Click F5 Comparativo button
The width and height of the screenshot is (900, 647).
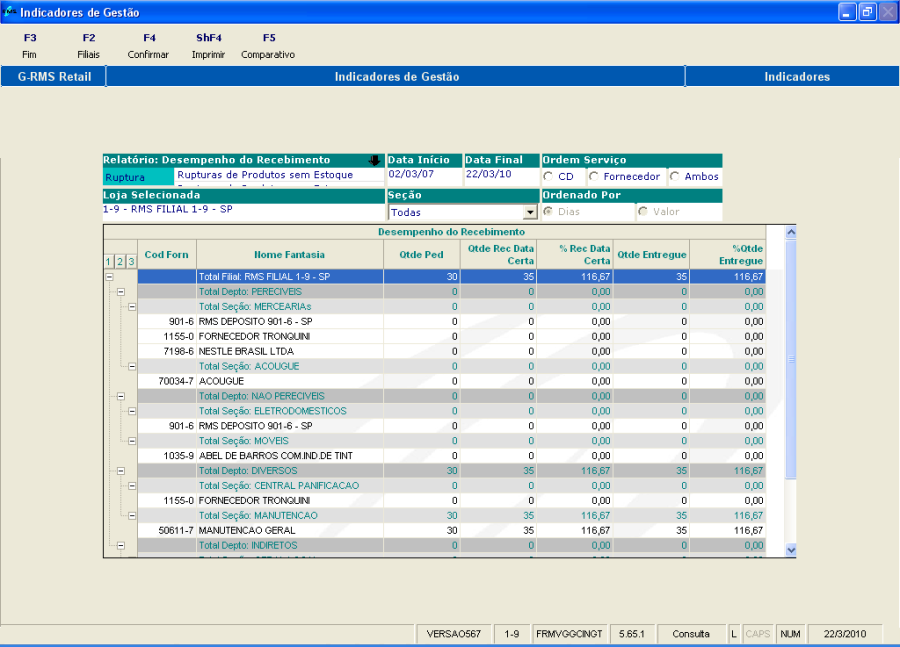click(268, 46)
